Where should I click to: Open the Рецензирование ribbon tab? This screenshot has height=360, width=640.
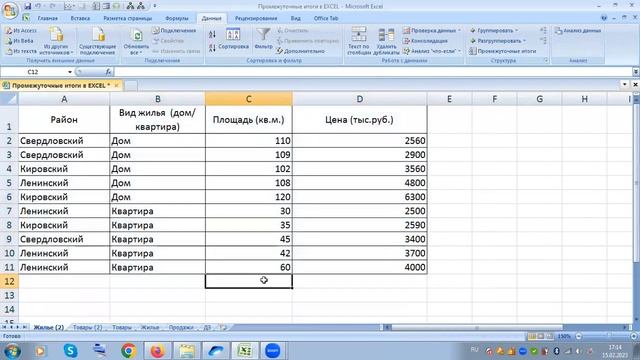tap(256, 18)
